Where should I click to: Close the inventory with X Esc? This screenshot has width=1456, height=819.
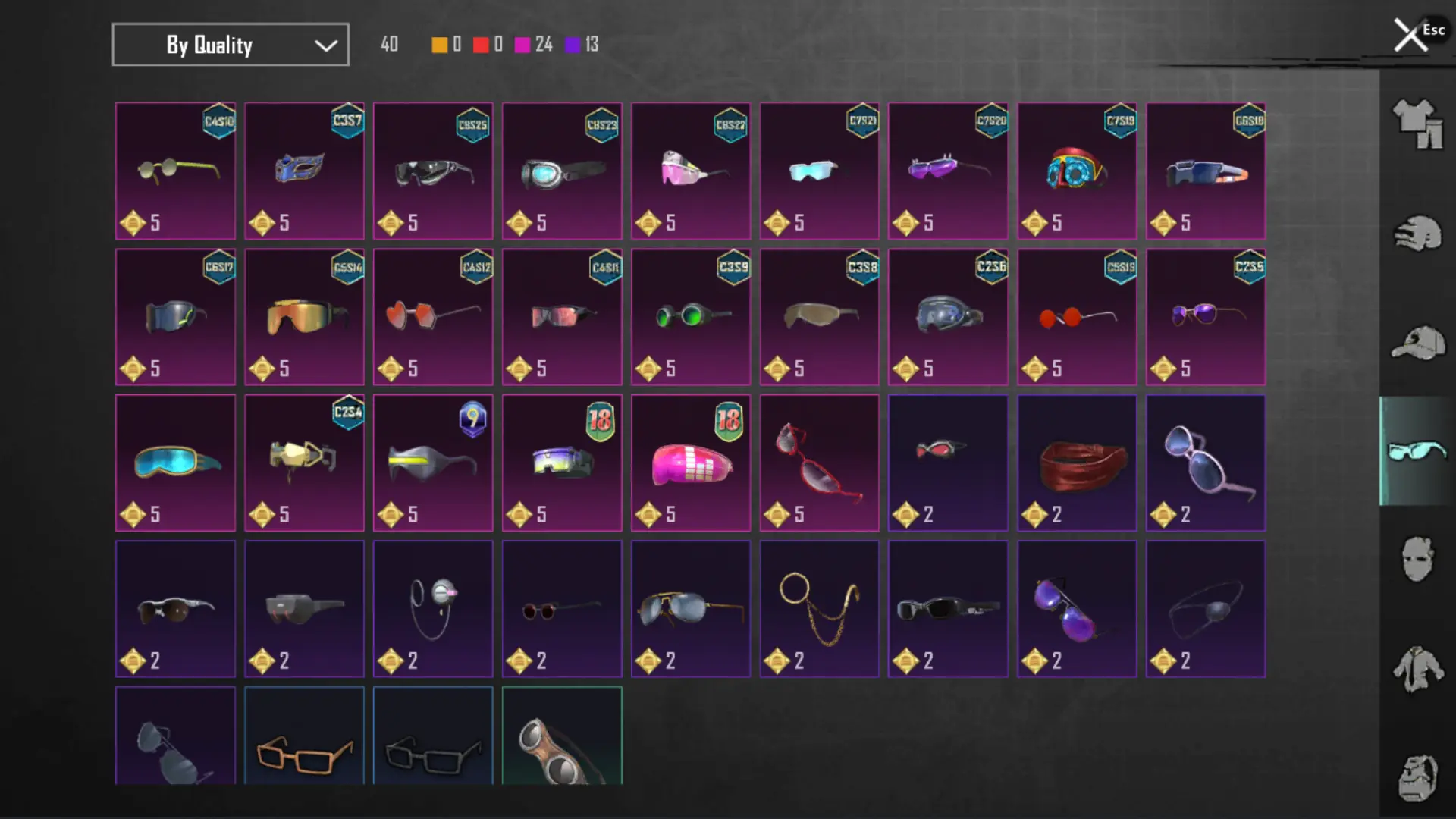pos(1418,34)
